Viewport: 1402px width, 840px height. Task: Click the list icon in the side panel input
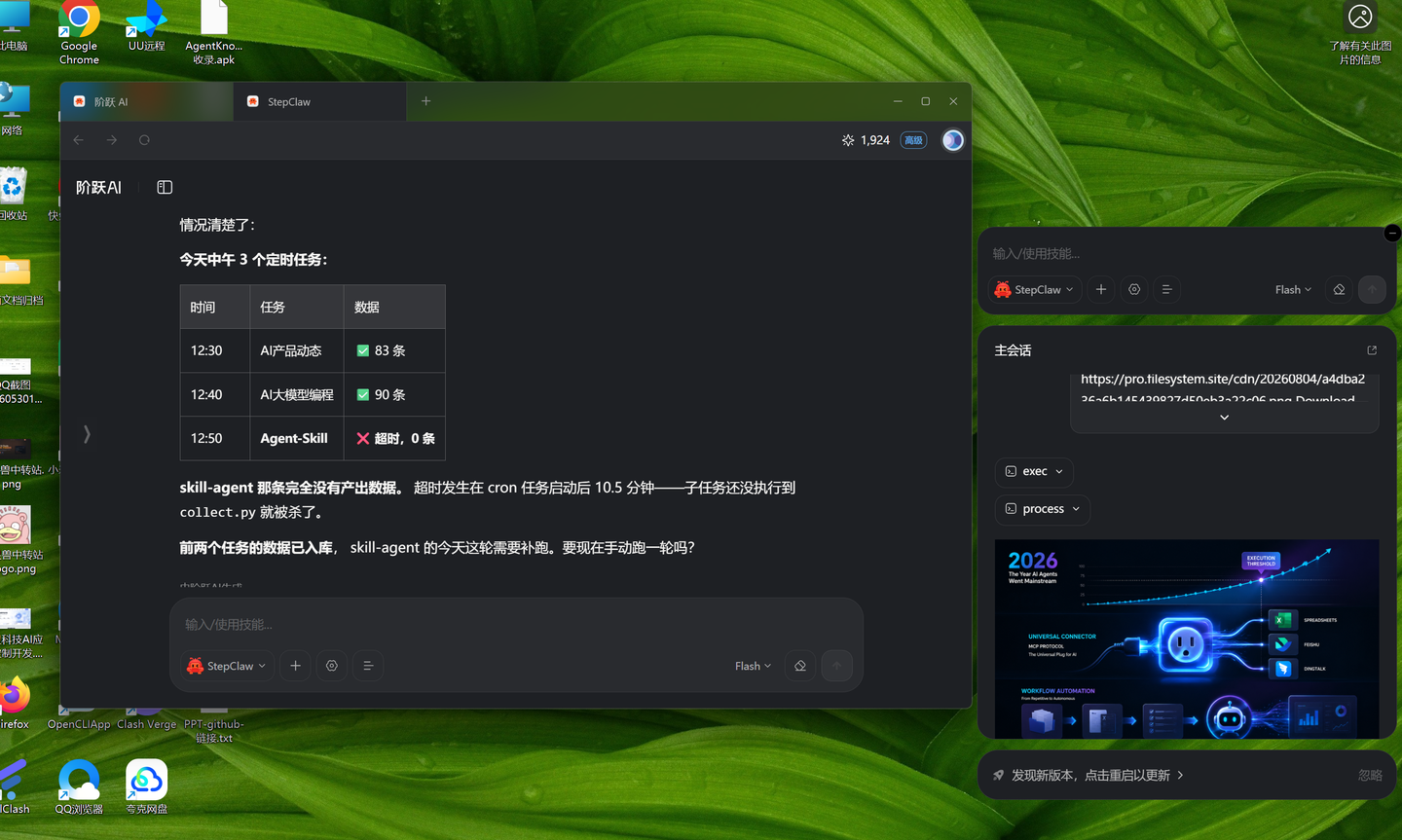click(1166, 289)
